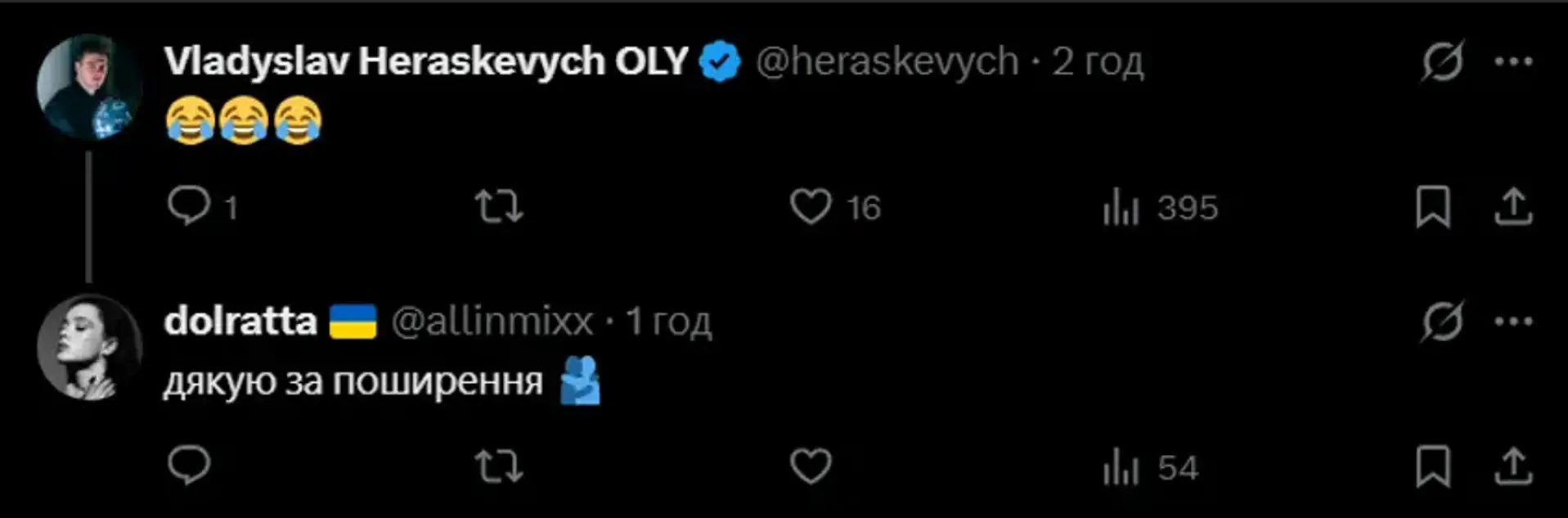Open more options for Heraskevych's tweet
Viewport: 1568px width, 518px height.
tap(1513, 61)
